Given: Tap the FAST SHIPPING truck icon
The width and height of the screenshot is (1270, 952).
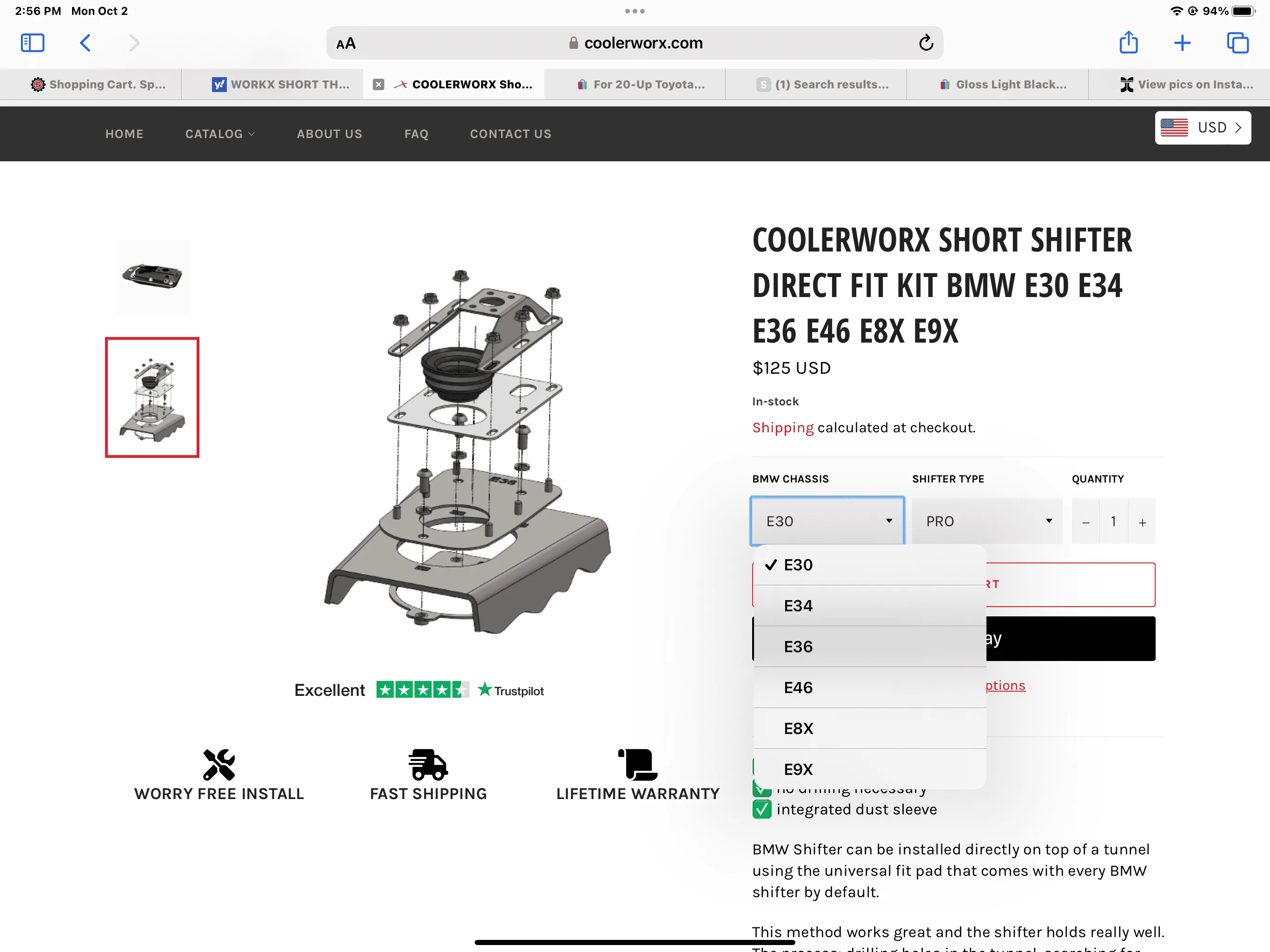Looking at the screenshot, I should [x=428, y=765].
